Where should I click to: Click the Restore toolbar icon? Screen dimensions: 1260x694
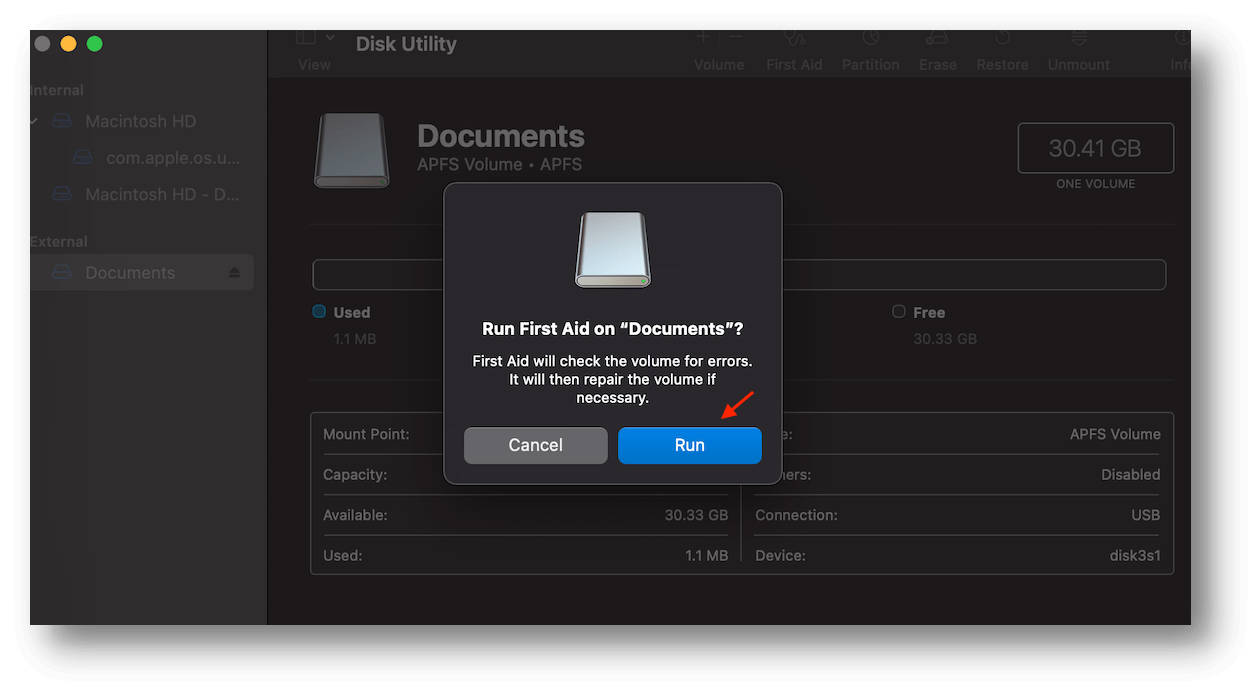pos(1002,40)
